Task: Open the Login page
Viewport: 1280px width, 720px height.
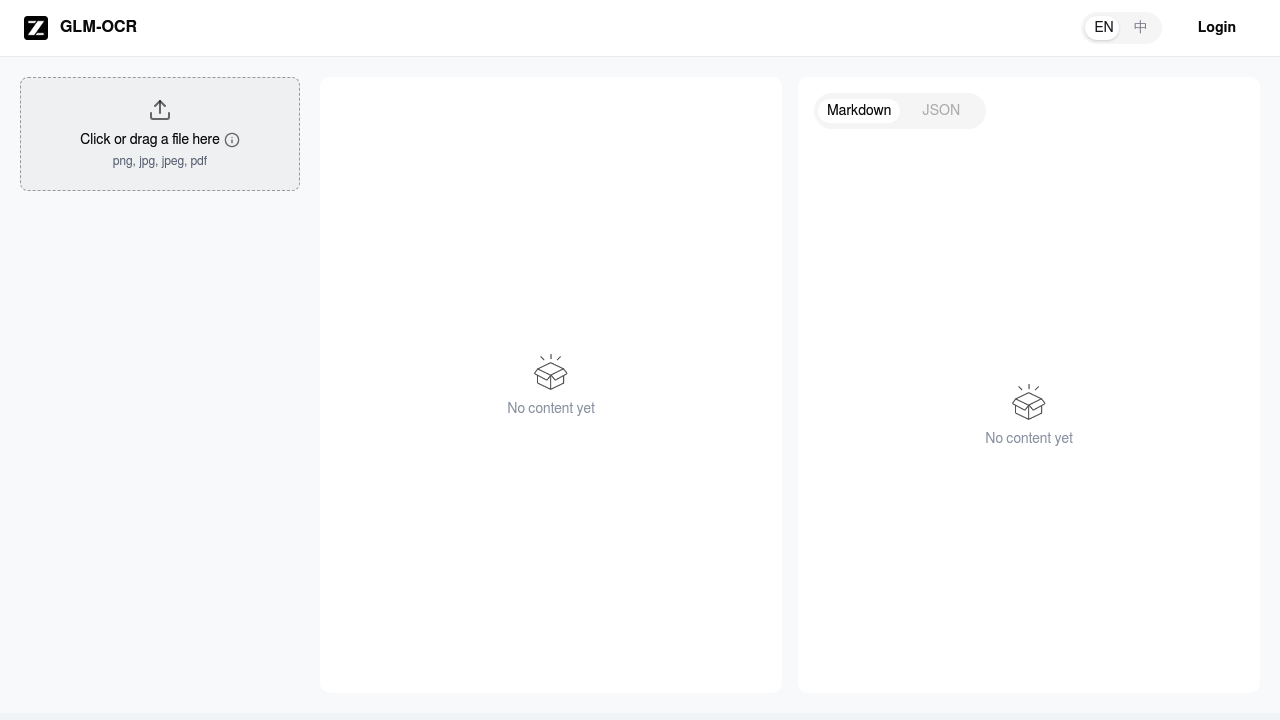Action: coord(1217,27)
